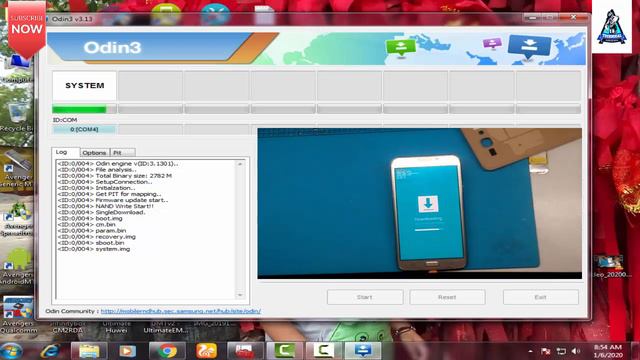Select the 0:[COM4] port field

pyautogui.click(x=84, y=129)
